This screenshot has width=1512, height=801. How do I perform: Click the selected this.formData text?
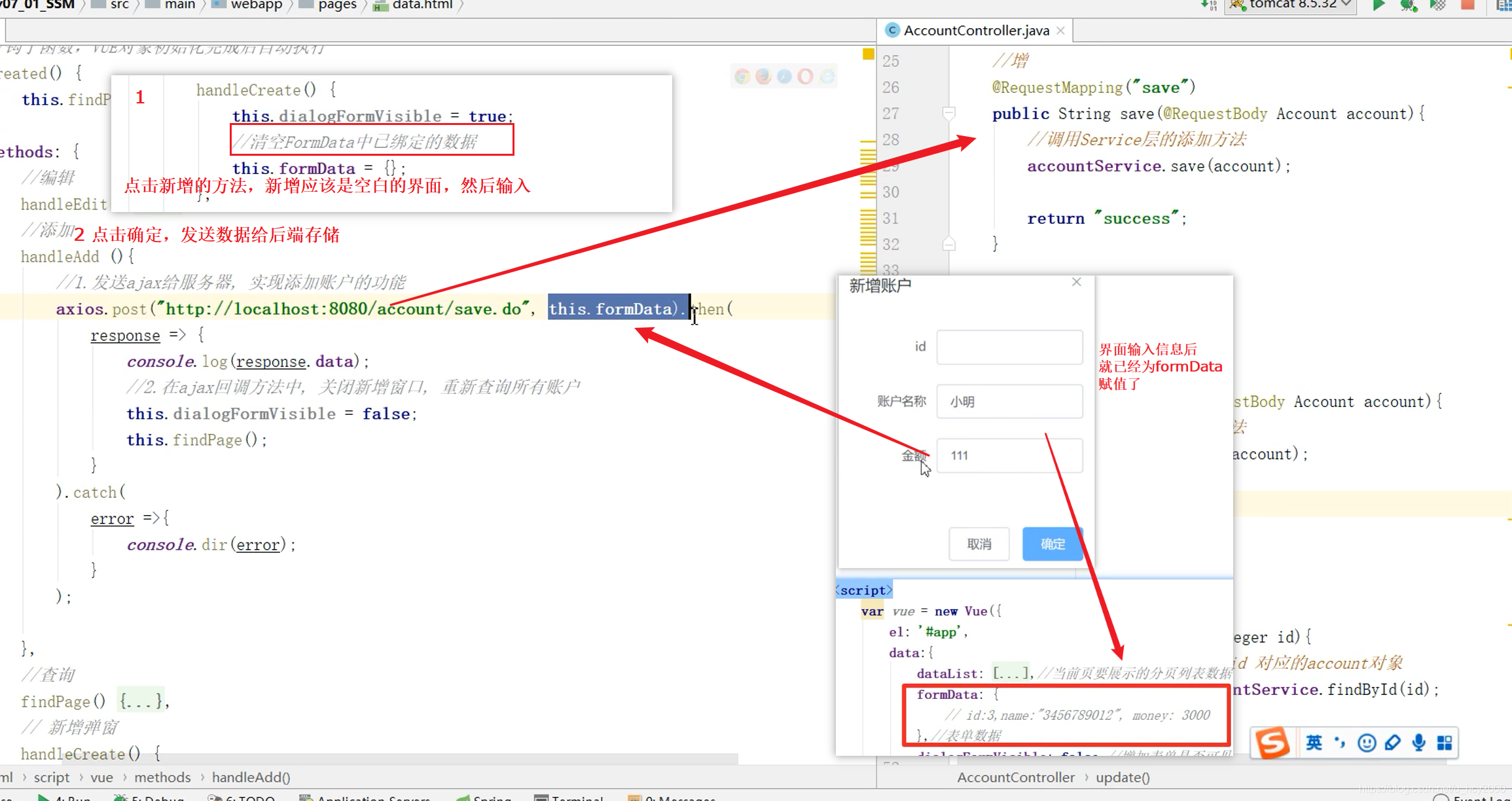point(619,309)
